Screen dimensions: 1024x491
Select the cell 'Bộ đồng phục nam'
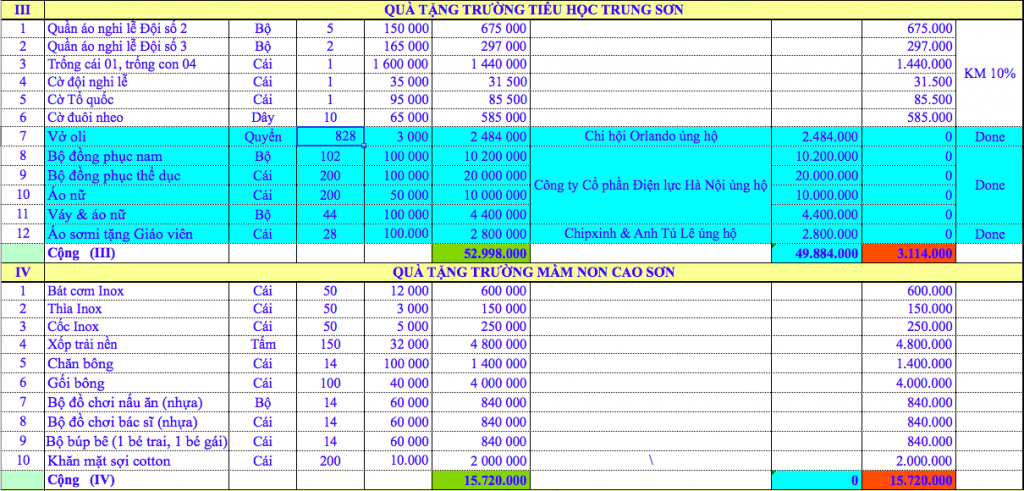point(137,156)
